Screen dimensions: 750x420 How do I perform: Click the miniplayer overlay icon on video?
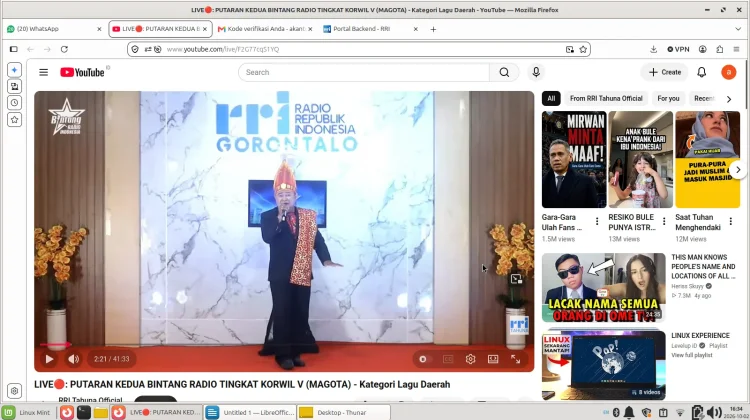[516, 279]
